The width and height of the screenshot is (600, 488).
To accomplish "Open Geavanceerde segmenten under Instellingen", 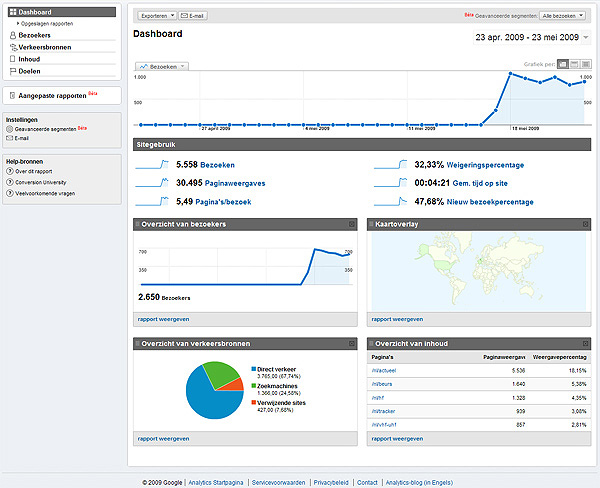I will pos(46,129).
